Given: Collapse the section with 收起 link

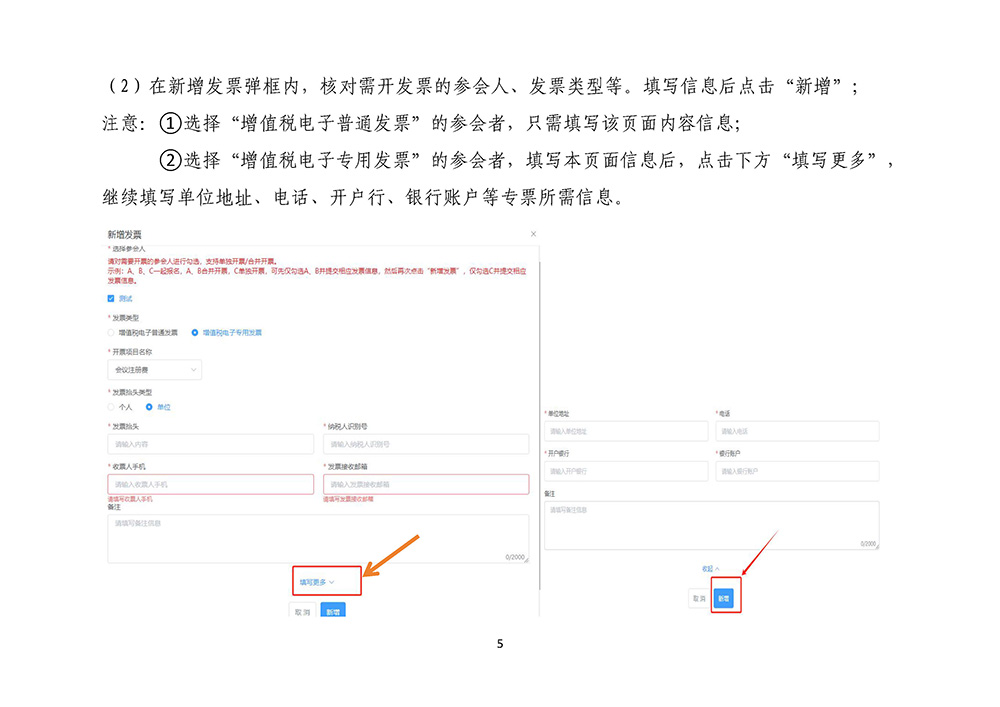Looking at the screenshot, I should [x=710, y=569].
